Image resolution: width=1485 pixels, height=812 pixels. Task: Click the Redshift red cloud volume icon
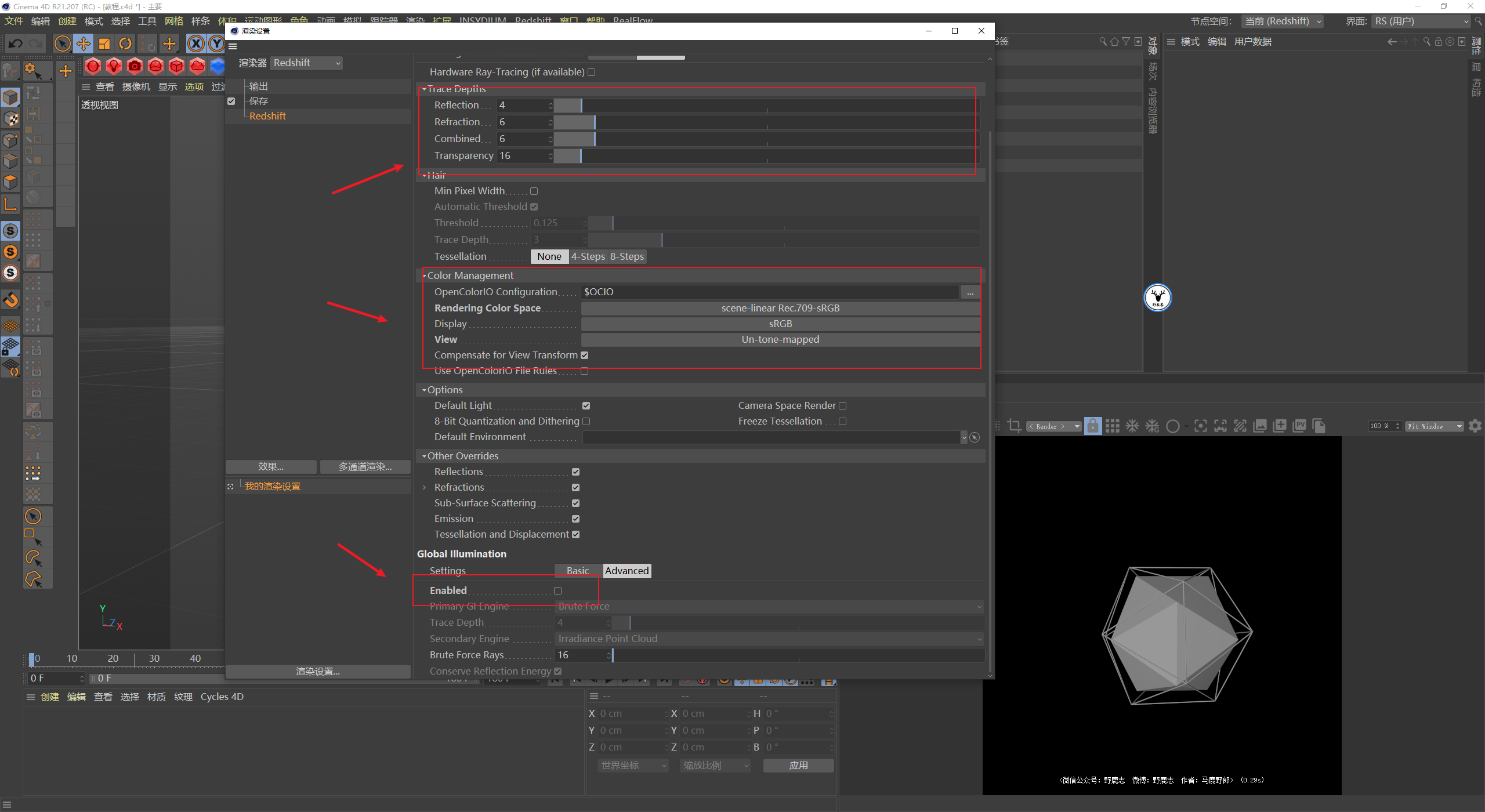coord(197,66)
